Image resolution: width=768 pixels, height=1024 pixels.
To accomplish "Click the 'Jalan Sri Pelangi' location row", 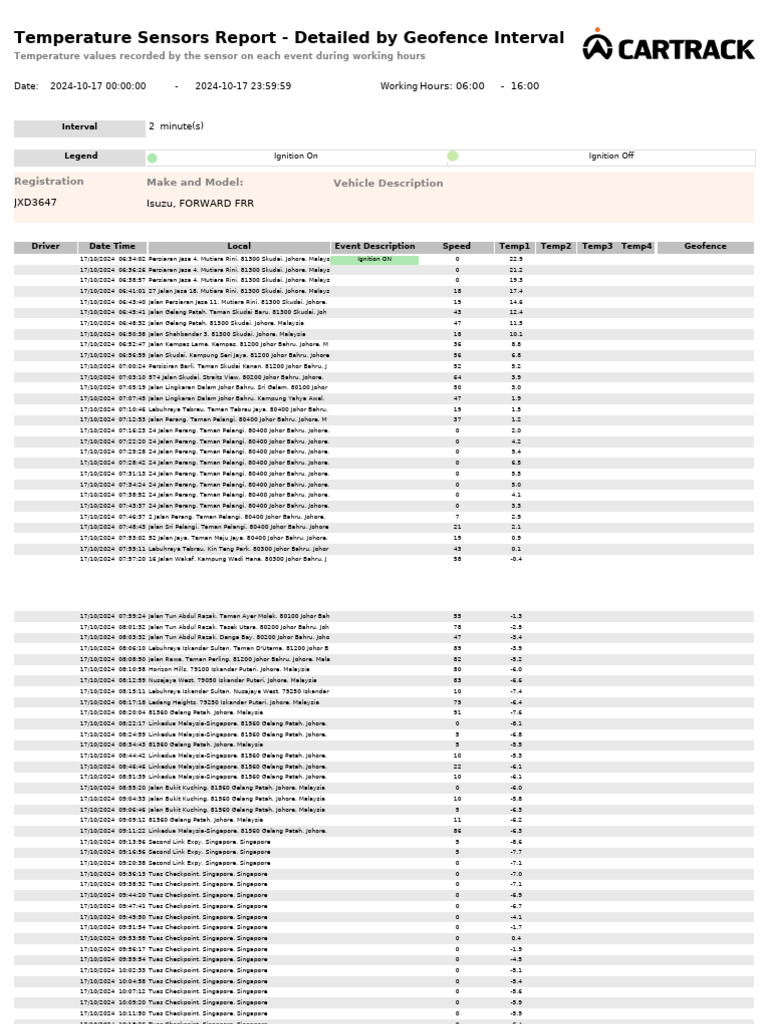I will coord(384,528).
